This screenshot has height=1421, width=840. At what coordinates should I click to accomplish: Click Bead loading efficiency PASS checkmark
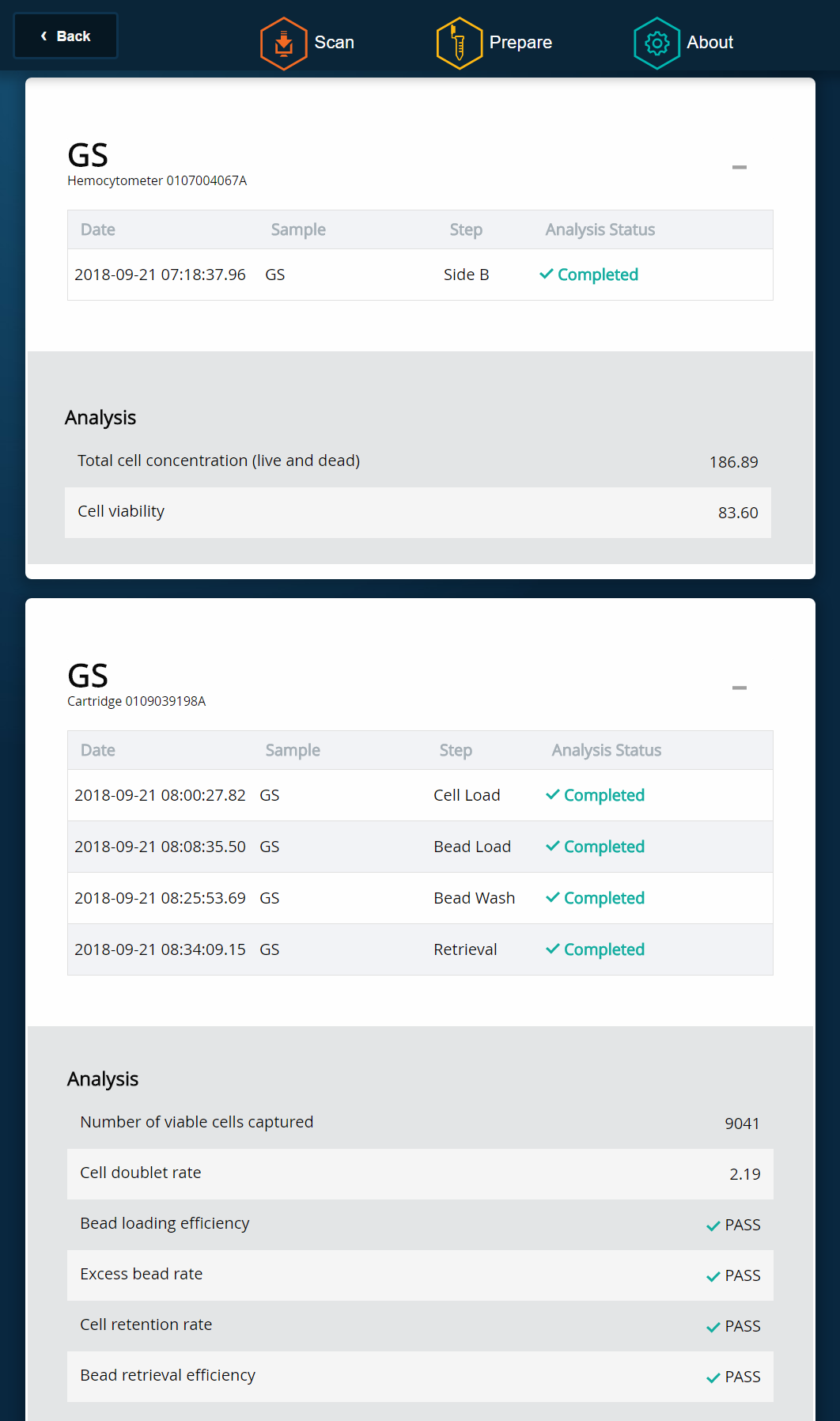pos(713,1226)
